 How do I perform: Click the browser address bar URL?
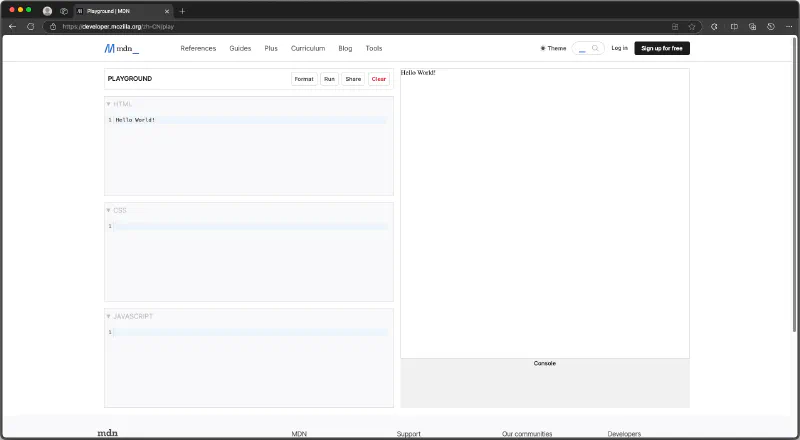point(118,27)
